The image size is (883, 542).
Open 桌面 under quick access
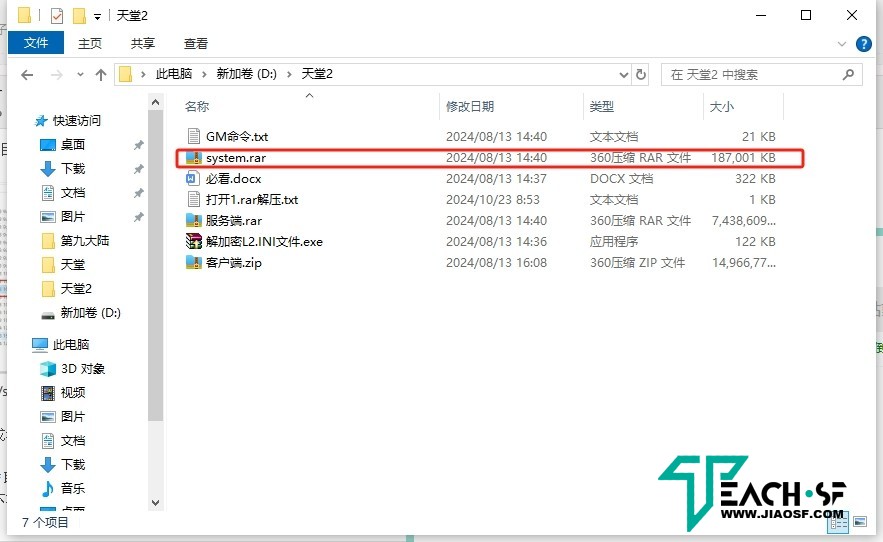click(x=73, y=144)
